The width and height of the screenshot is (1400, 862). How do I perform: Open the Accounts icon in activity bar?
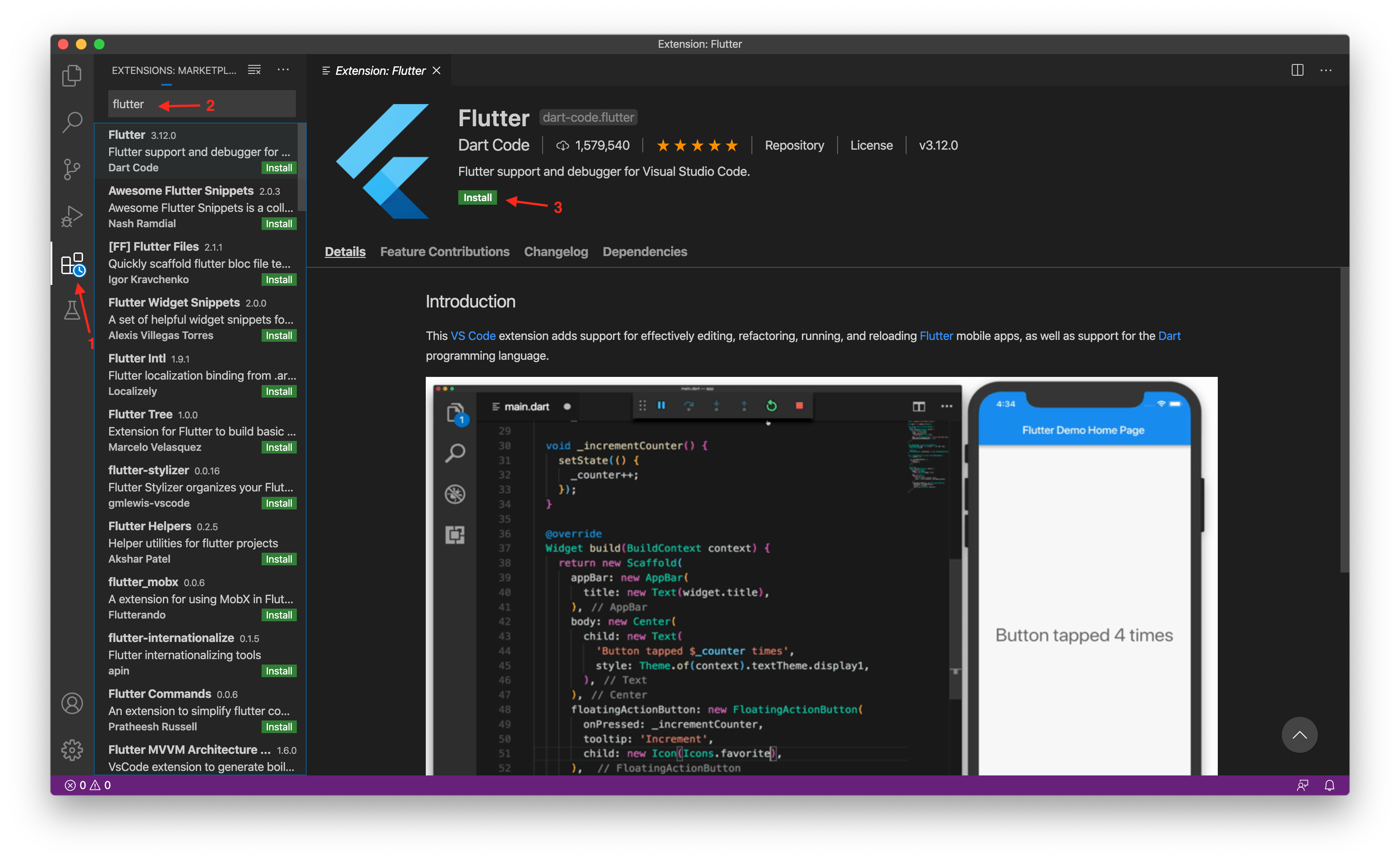[x=72, y=703]
